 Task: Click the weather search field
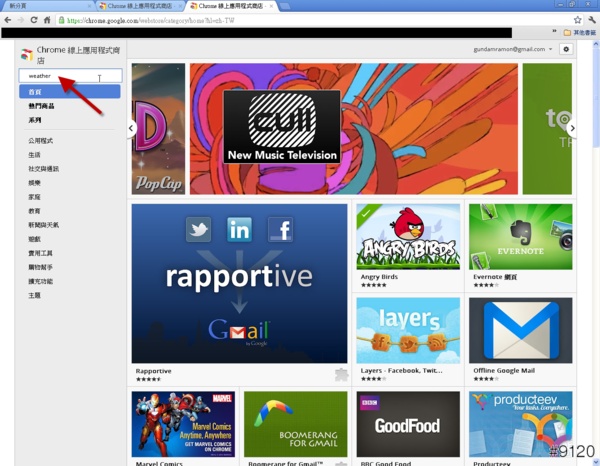[70, 75]
